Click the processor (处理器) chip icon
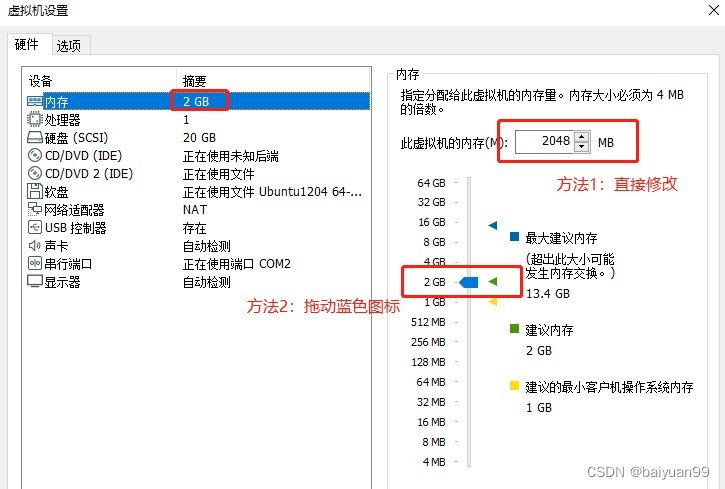 35,119
